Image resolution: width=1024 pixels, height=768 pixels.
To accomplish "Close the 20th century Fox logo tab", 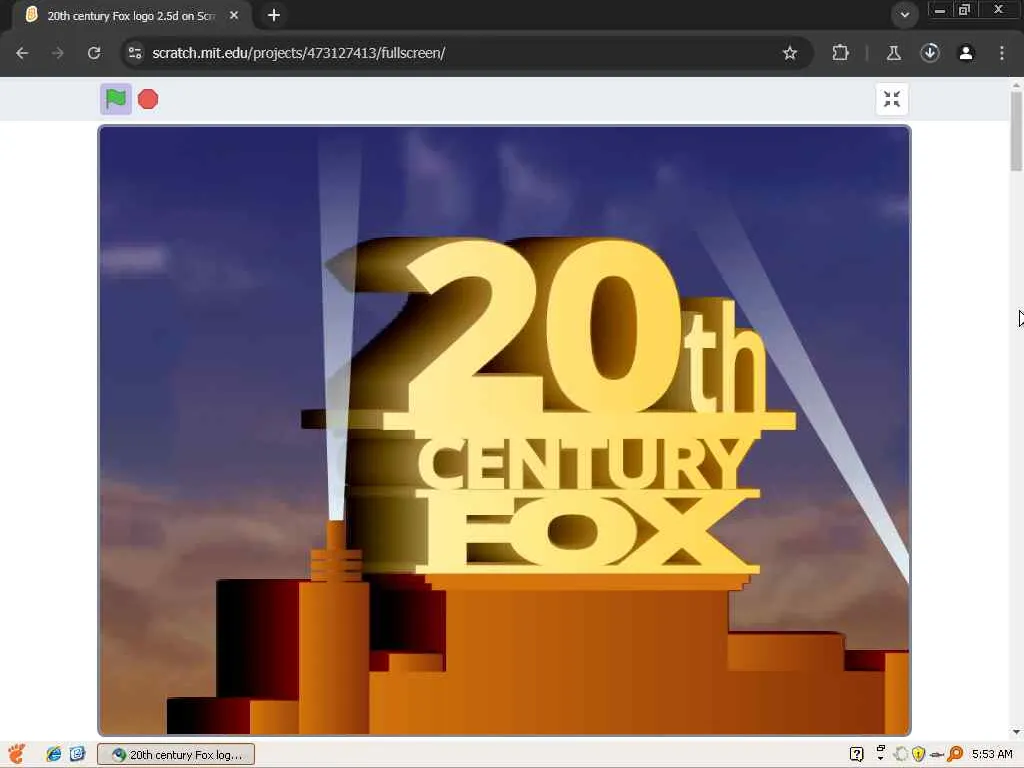I will (x=234, y=15).
